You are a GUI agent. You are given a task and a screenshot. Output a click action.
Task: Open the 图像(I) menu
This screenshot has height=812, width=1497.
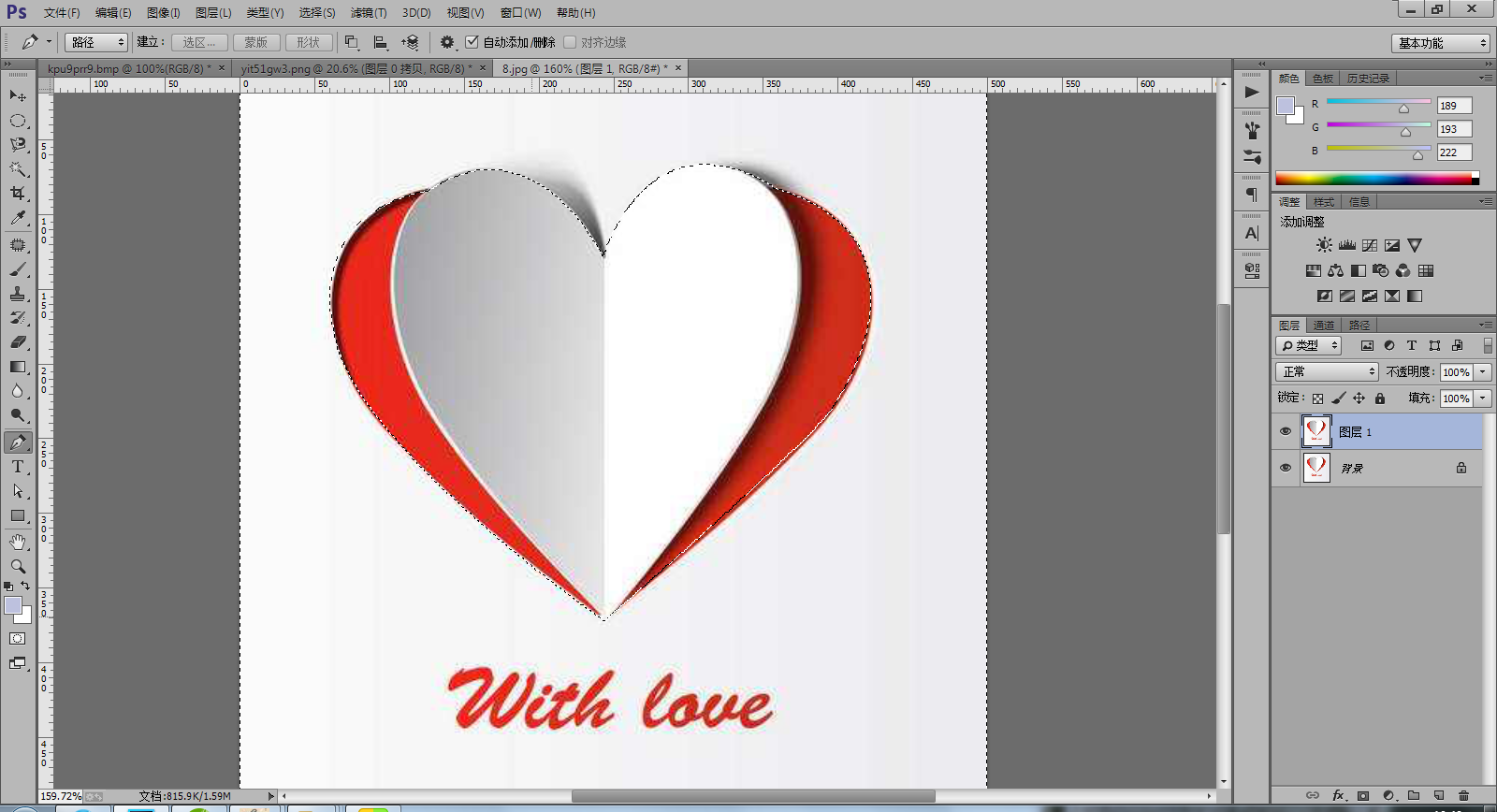click(163, 12)
